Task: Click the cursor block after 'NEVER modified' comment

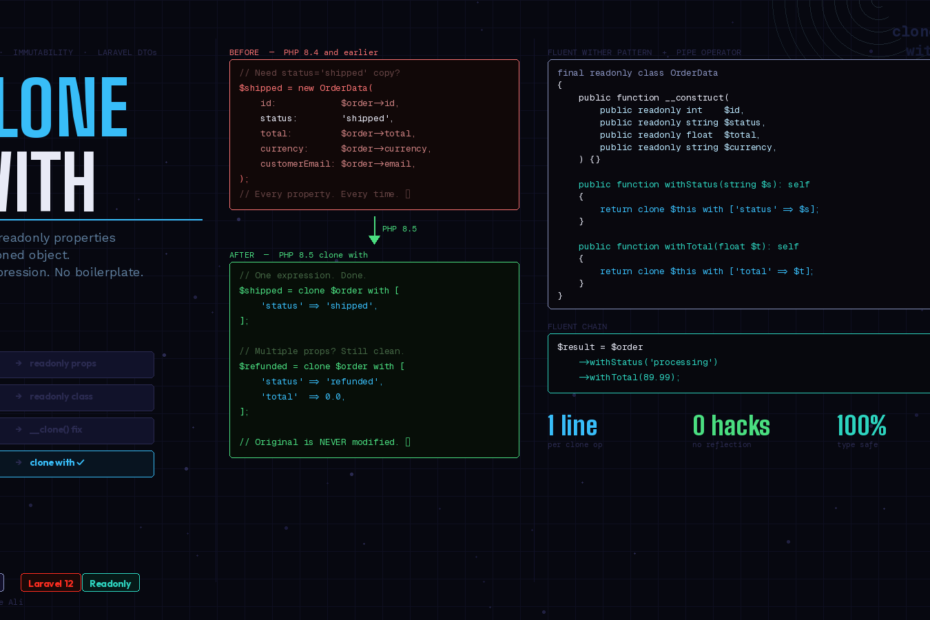Action: [x=408, y=442]
